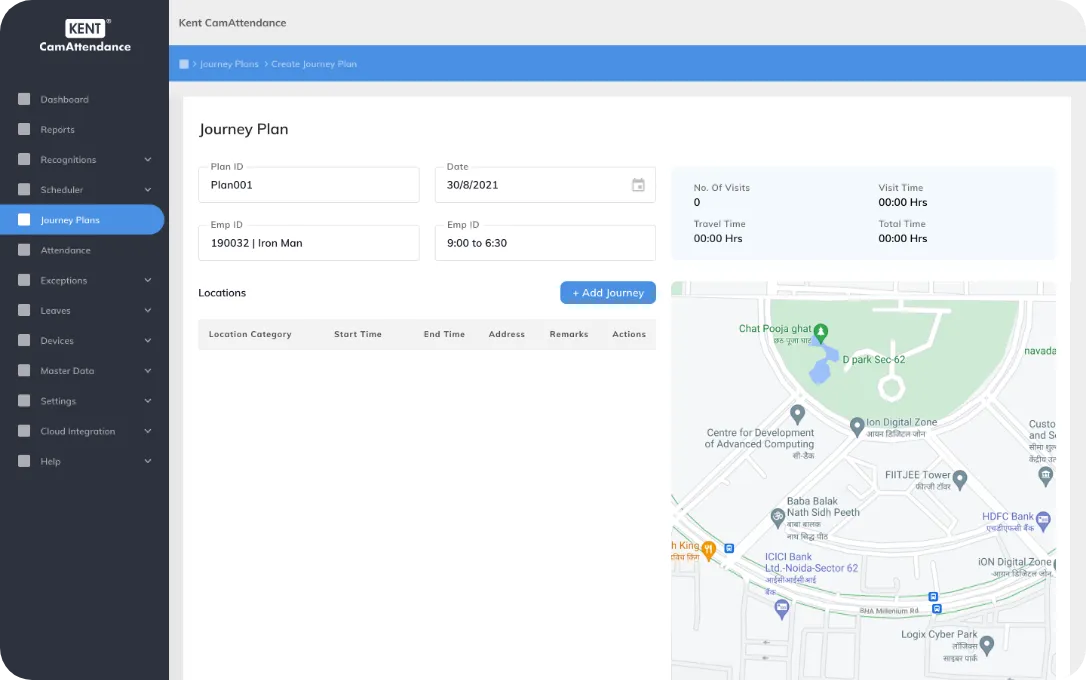
Task: Click the End Time column header
Action: (444, 334)
